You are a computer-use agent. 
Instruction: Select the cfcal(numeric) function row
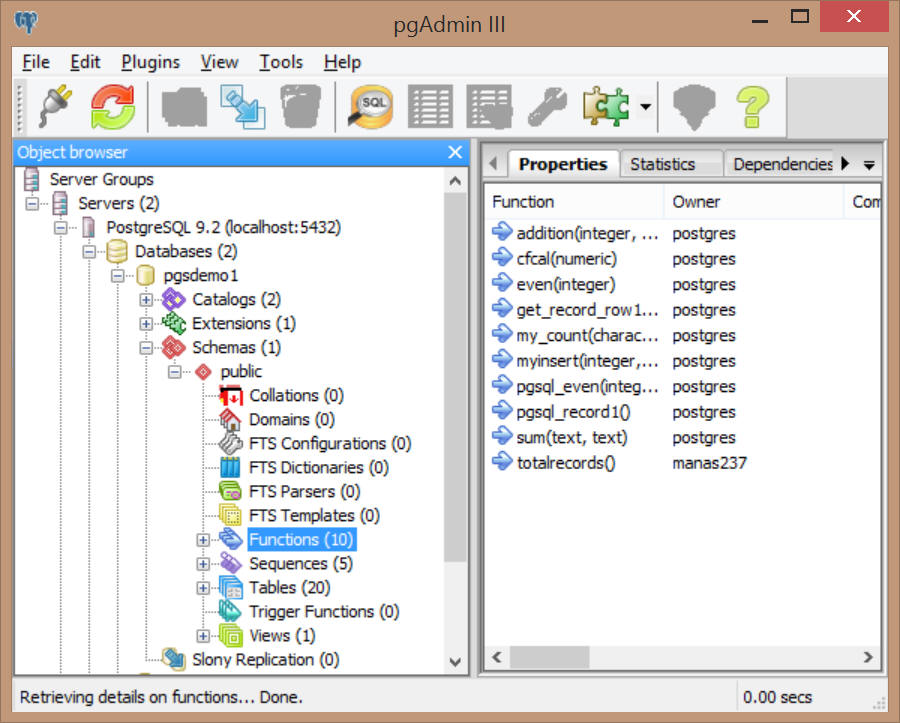click(x=683, y=259)
